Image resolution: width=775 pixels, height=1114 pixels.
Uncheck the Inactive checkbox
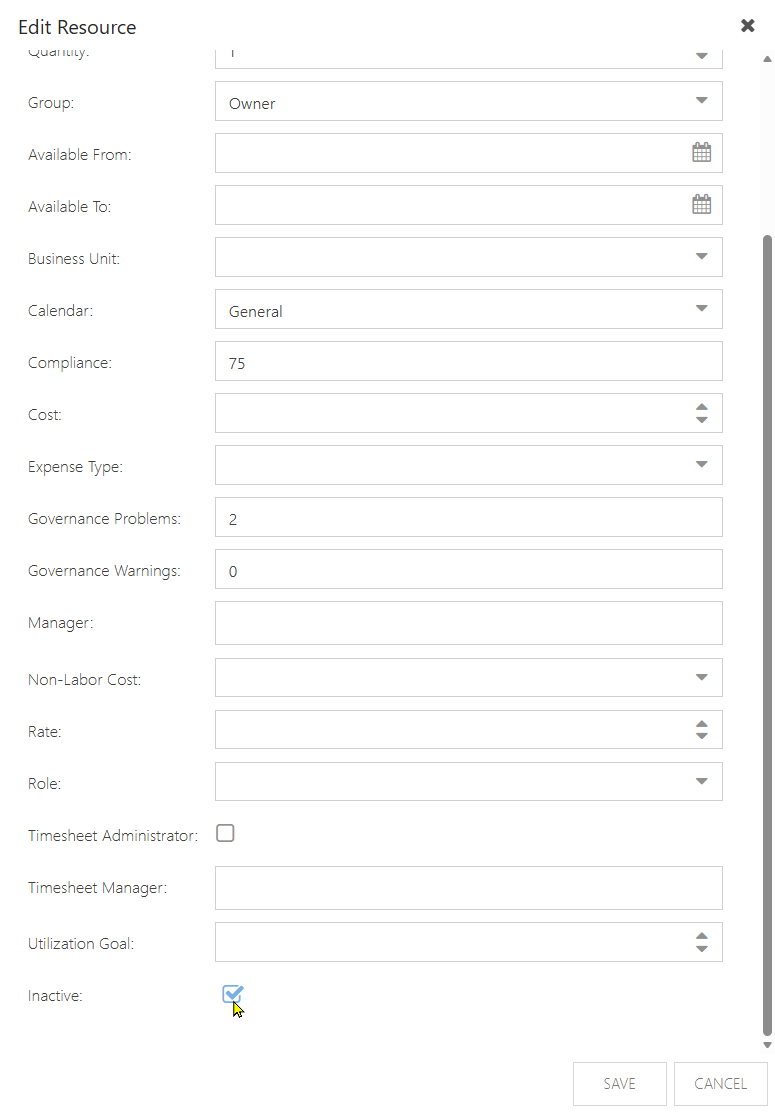(x=232, y=993)
